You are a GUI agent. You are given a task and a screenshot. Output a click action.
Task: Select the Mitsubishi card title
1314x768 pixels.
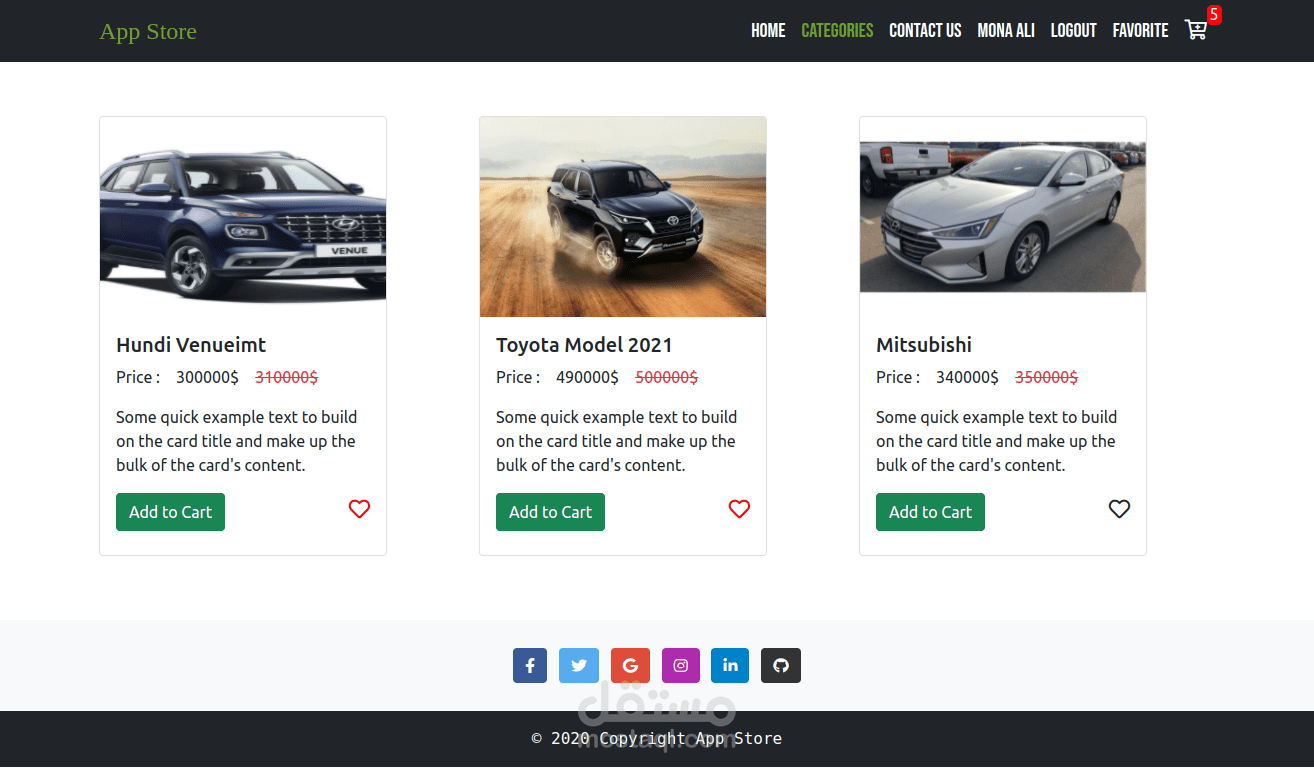[924, 345]
